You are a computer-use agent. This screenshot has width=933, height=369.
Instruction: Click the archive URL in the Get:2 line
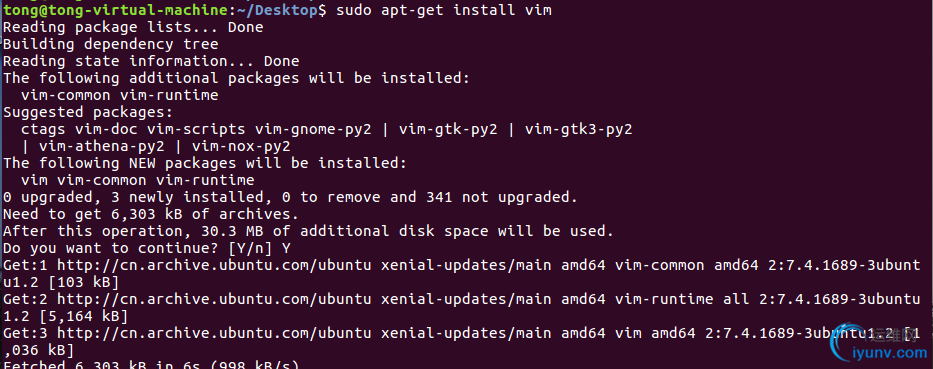coord(213,299)
